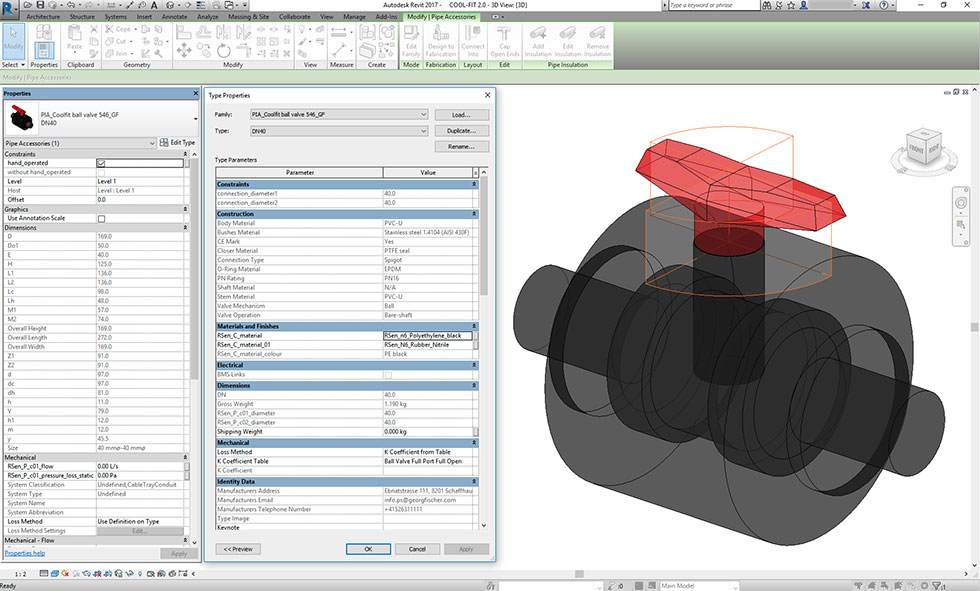Click the Help question mark icon
This screenshot has height=591, width=980.
[x=883, y=5]
